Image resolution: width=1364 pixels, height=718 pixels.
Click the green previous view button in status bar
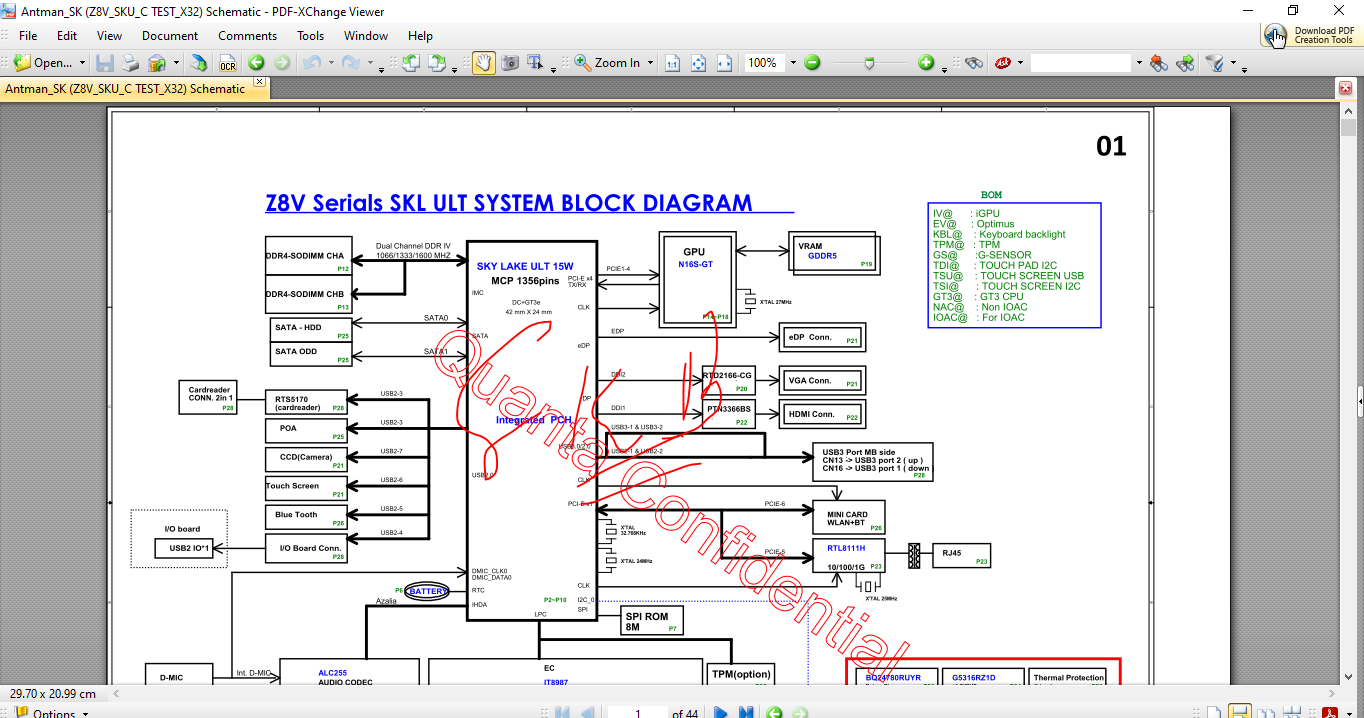(x=773, y=713)
